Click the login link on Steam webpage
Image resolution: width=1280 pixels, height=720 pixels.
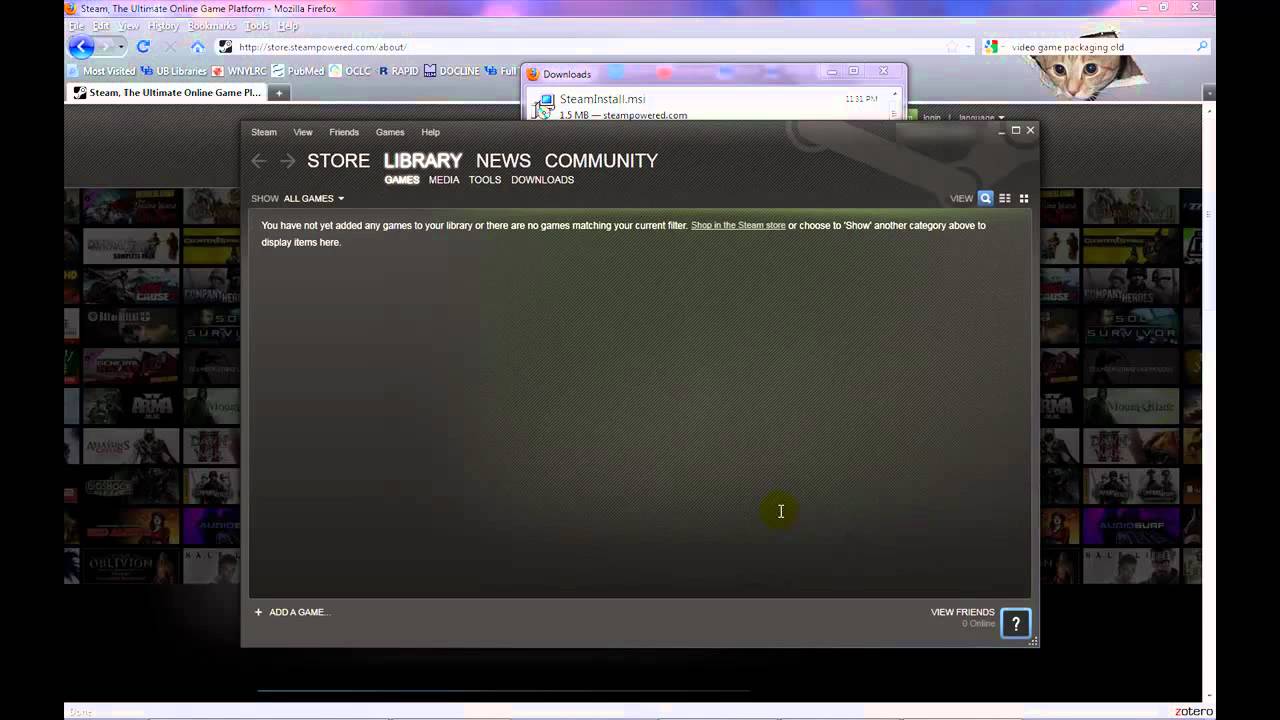coord(932,117)
